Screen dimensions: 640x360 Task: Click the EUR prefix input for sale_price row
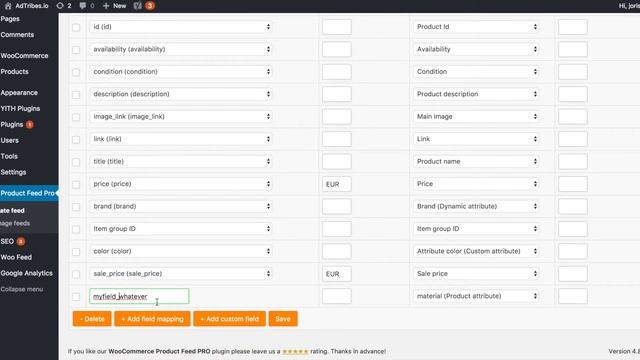point(337,274)
